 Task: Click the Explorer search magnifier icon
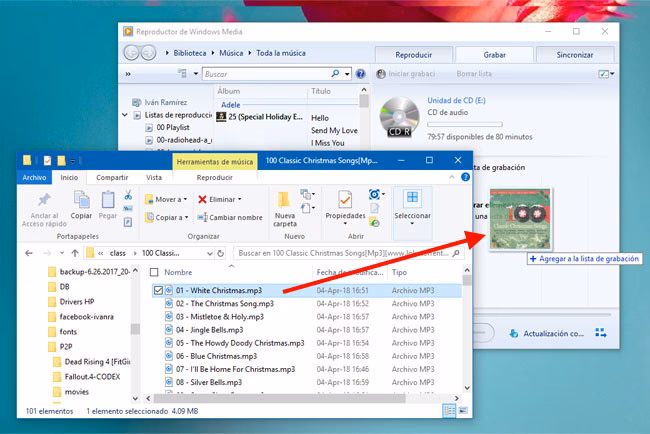tap(456, 253)
